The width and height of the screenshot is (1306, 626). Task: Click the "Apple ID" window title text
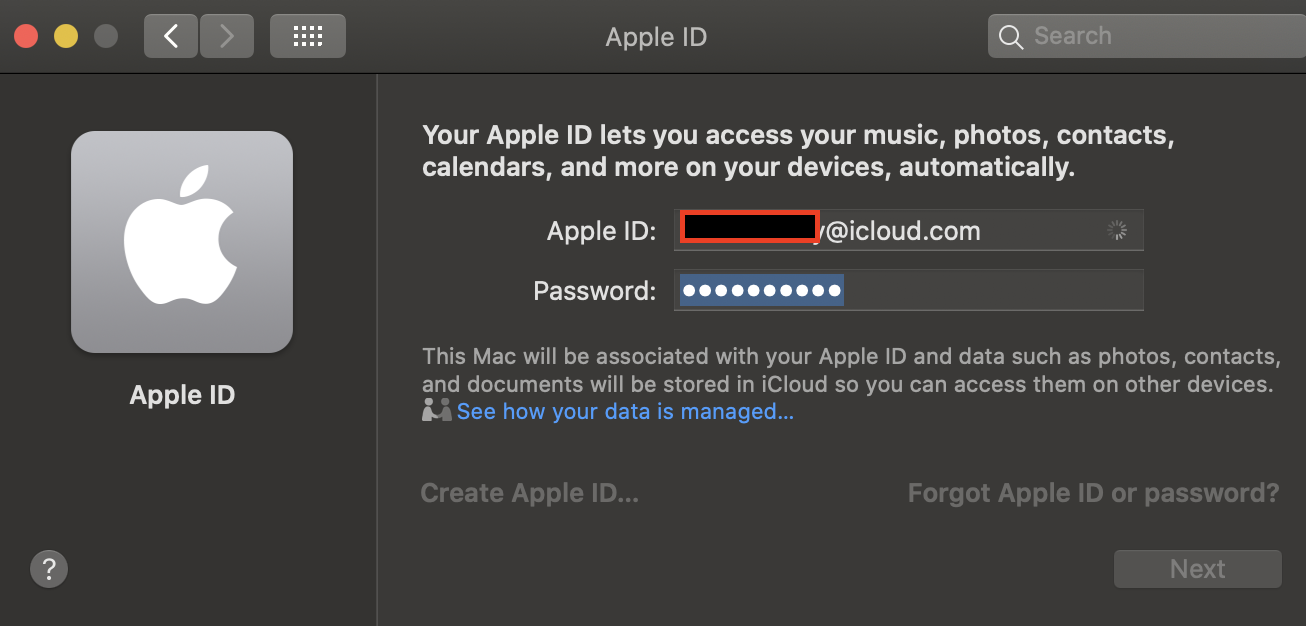[x=656, y=37]
